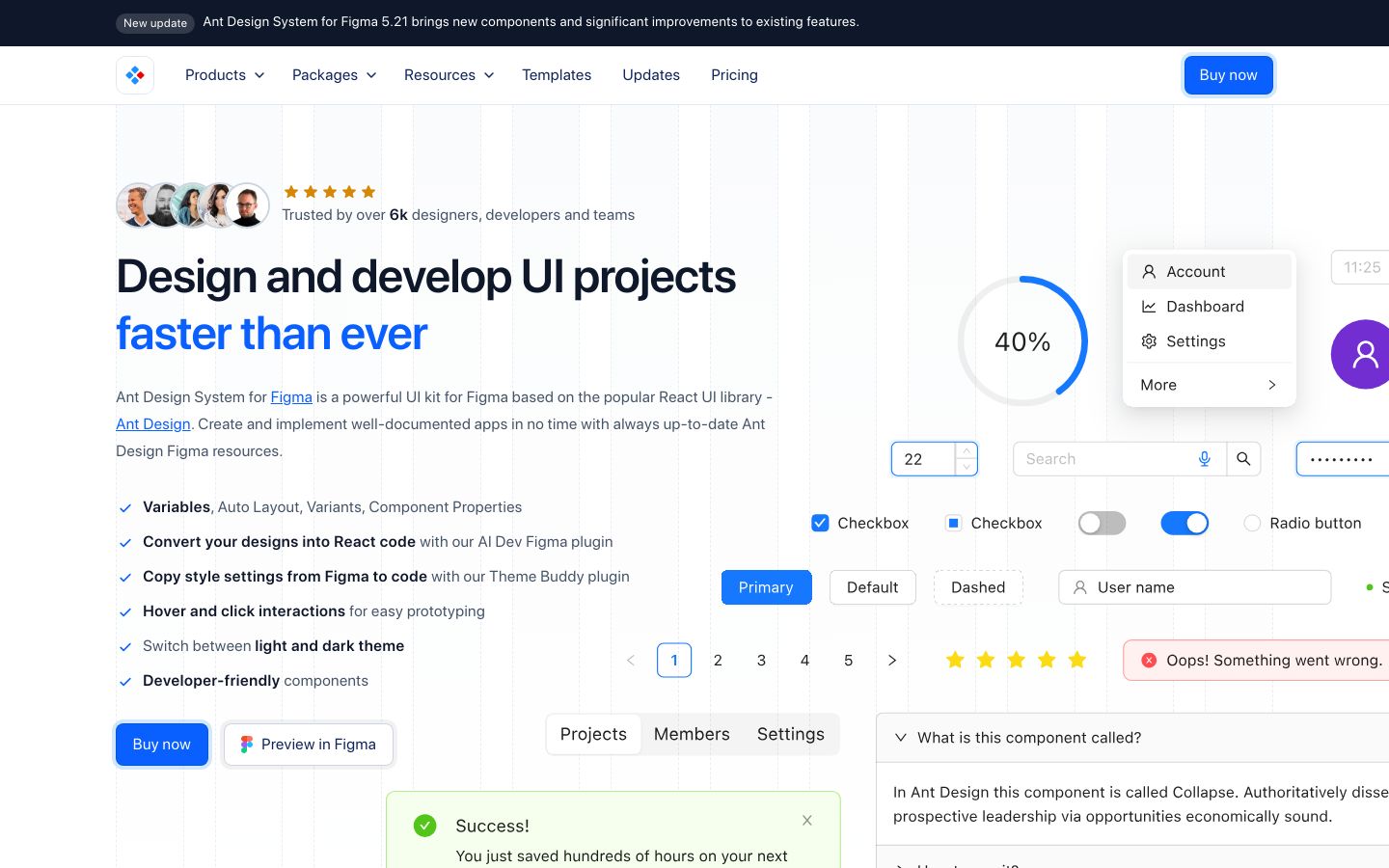
Task: Select the Radio button option
Action: tap(1252, 523)
